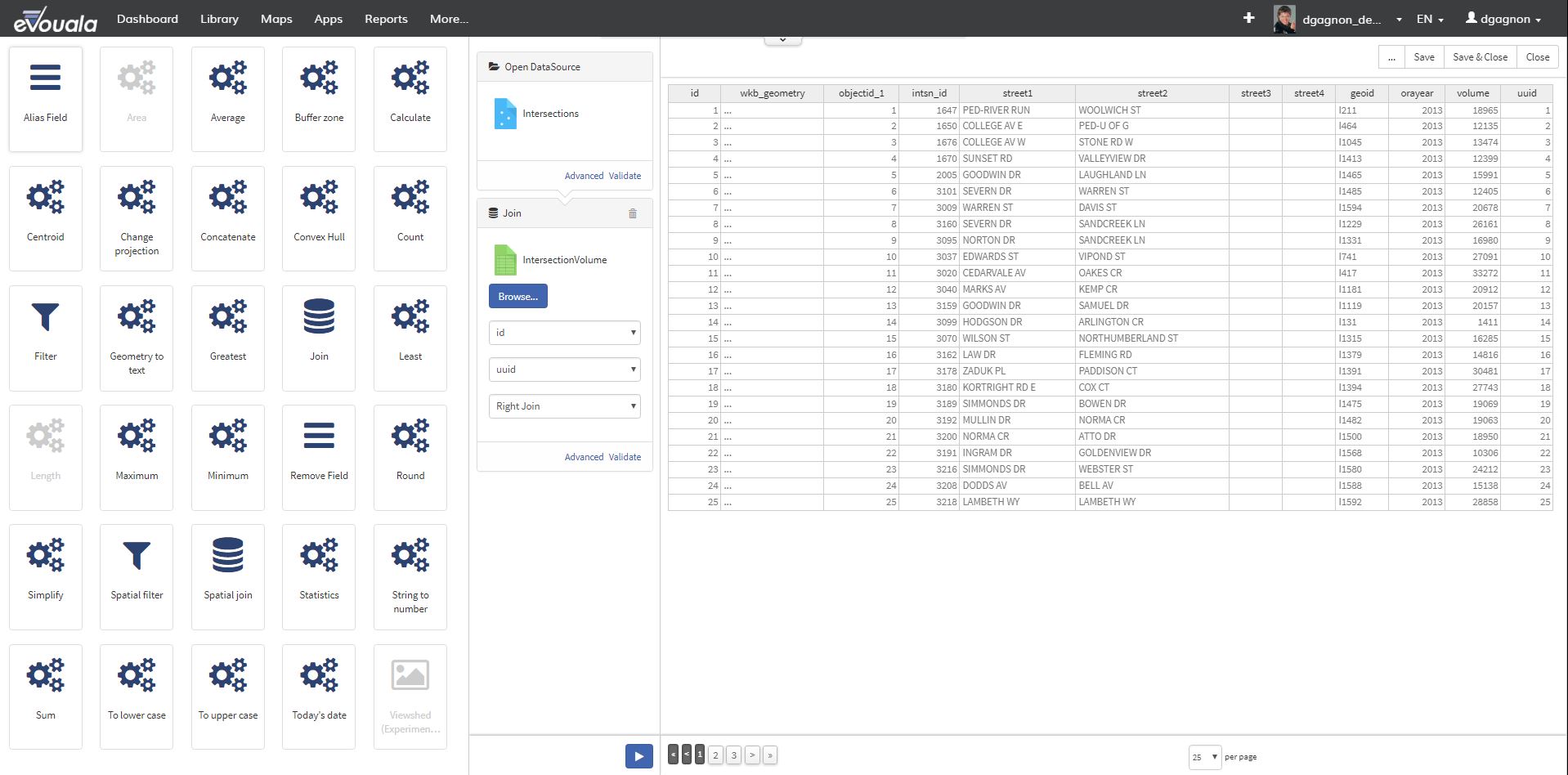Delete the Join step with trash icon

632,213
